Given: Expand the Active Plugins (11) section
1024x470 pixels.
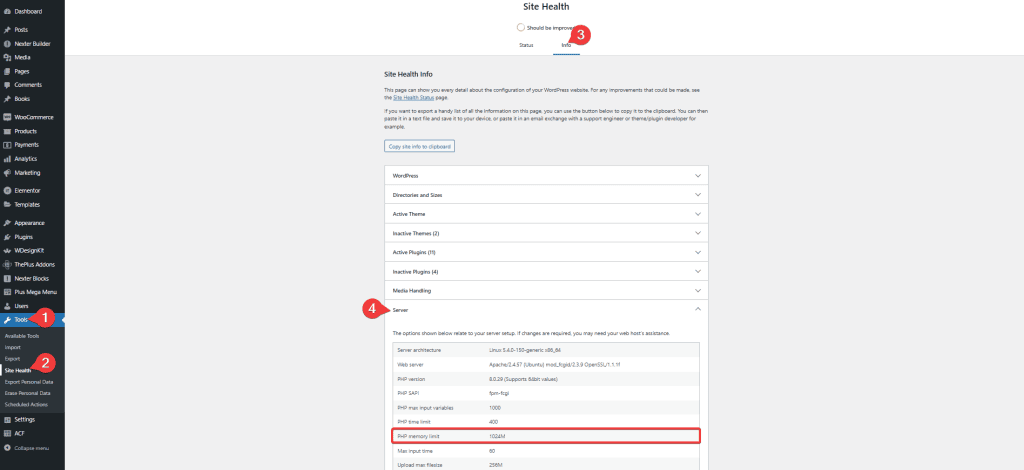Looking at the screenshot, I should [x=546, y=252].
